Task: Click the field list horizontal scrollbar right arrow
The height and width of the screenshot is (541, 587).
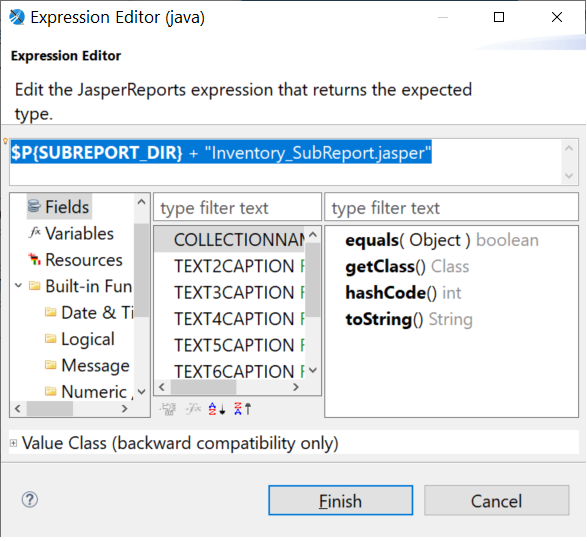Action: pyautogui.click(x=296, y=387)
